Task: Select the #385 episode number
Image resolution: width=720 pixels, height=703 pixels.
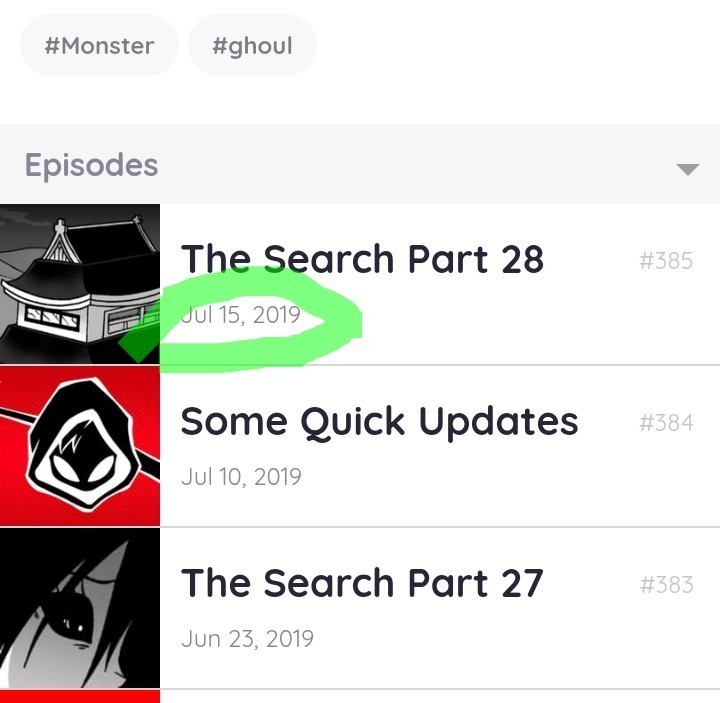Action: click(x=666, y=261)
